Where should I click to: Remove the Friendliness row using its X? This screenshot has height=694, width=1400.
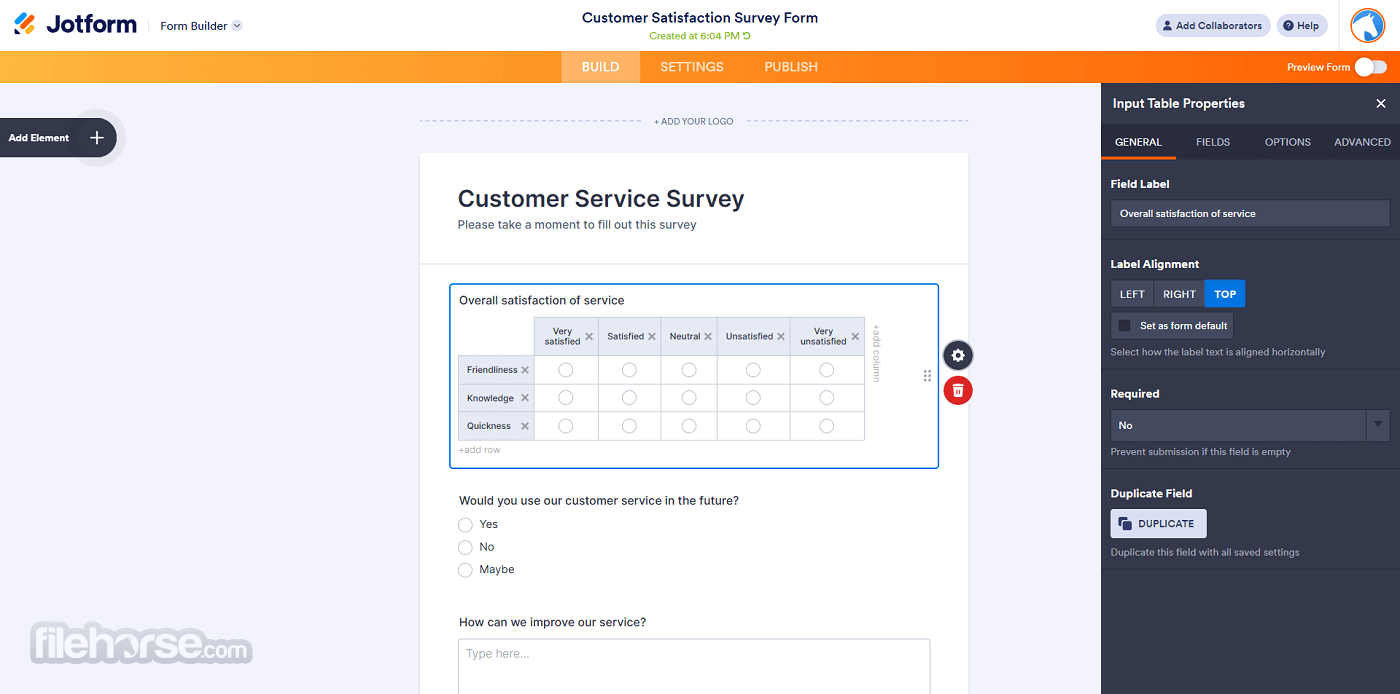coord(525,370)
